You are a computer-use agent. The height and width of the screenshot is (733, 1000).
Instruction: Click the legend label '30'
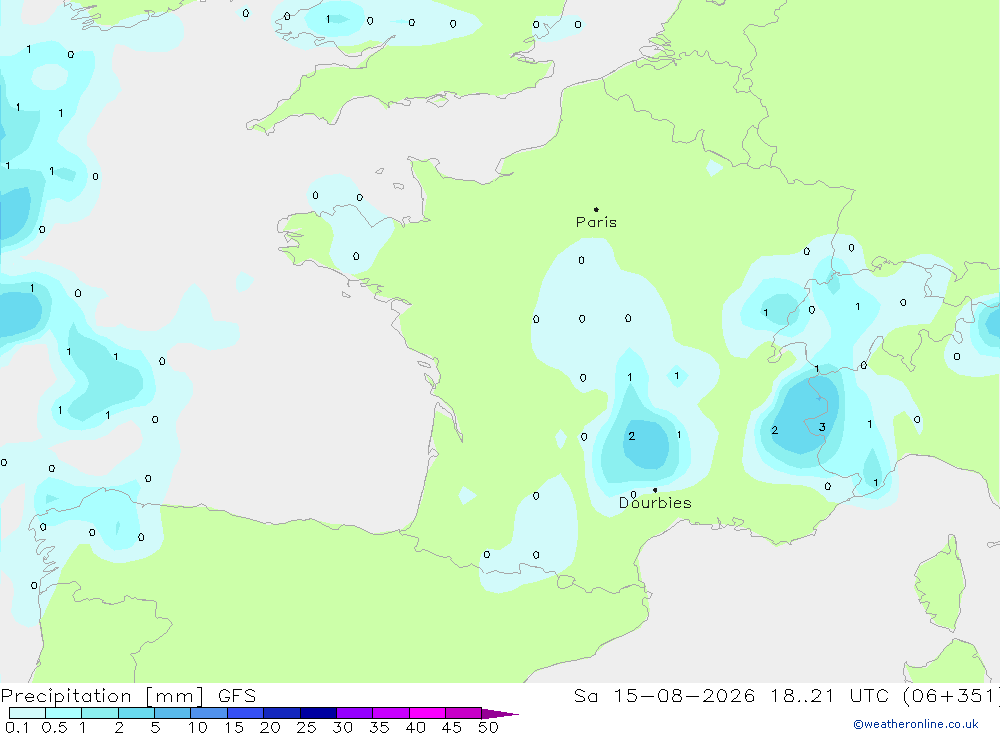(342, 727)
